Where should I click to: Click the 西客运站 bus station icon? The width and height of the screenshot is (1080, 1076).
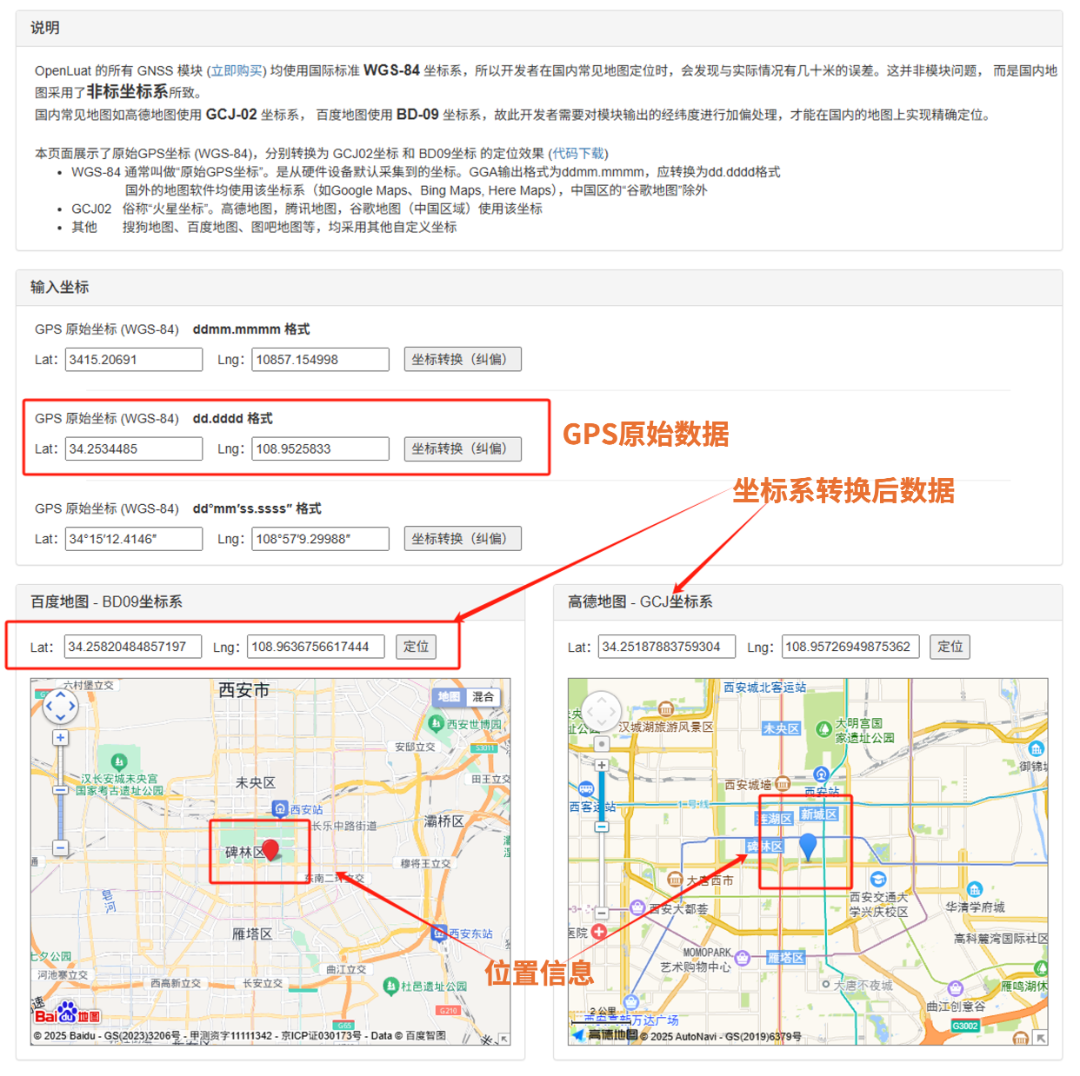(x=585, y=788)
